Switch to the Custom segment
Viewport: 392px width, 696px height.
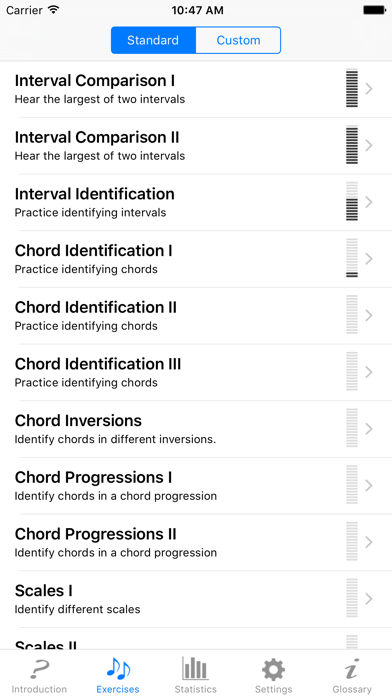click(238, 40)
